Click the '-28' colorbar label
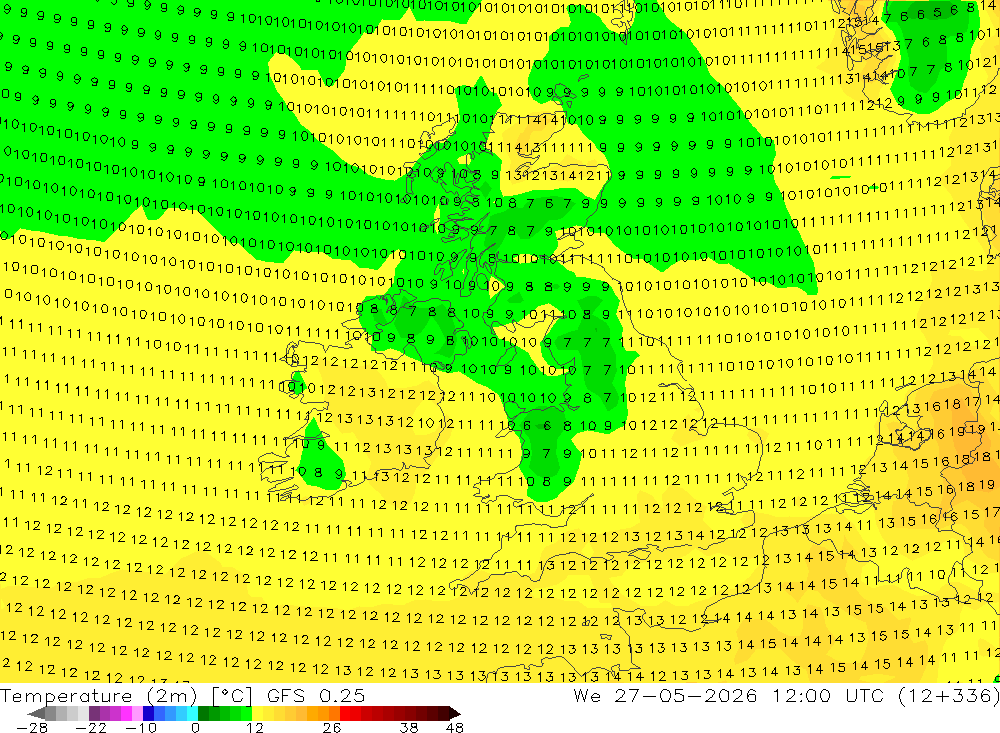The image size is (1000, 733). [x=32, y=728]
